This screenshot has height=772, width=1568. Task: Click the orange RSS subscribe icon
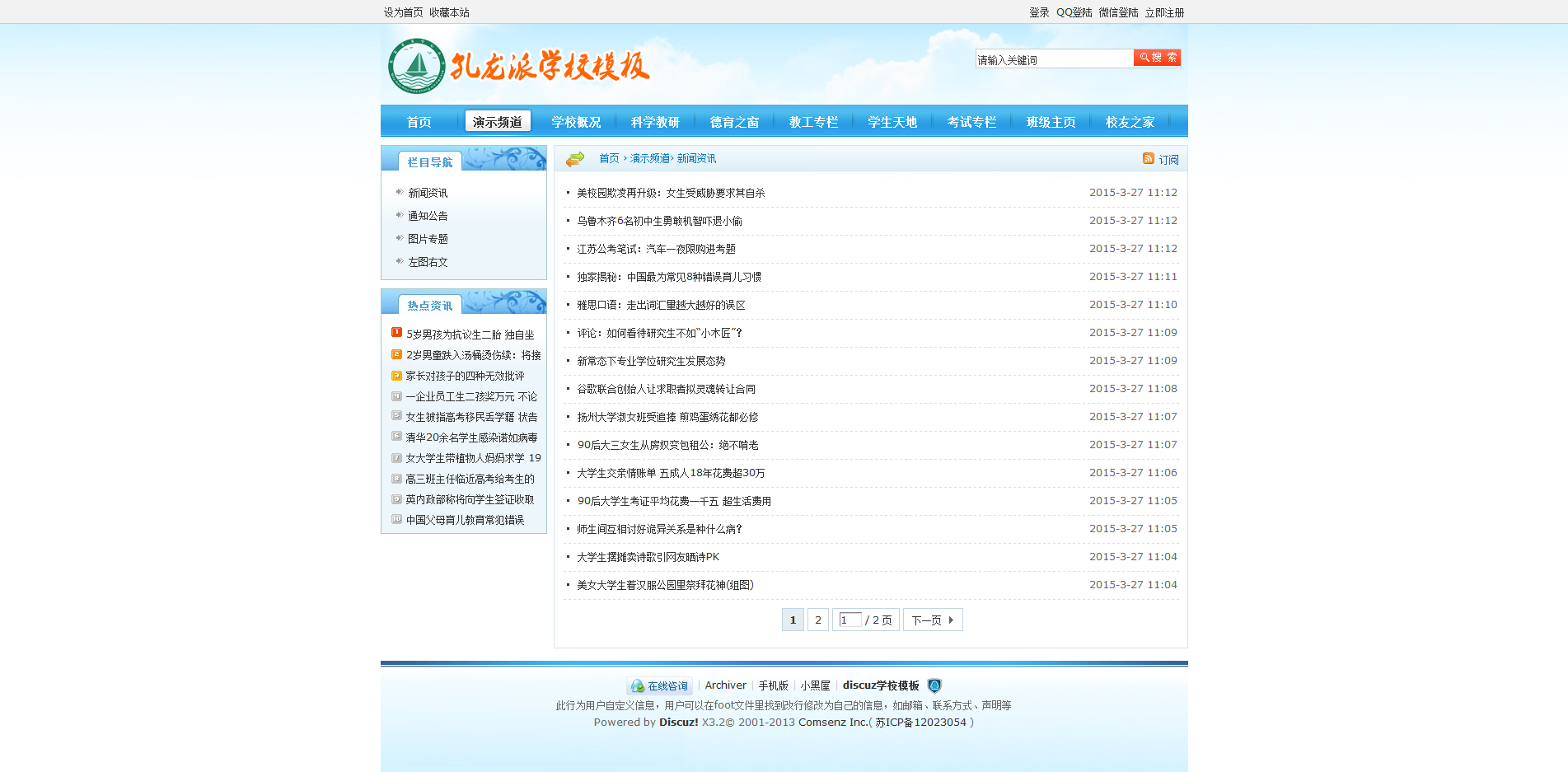point(1148,158)
